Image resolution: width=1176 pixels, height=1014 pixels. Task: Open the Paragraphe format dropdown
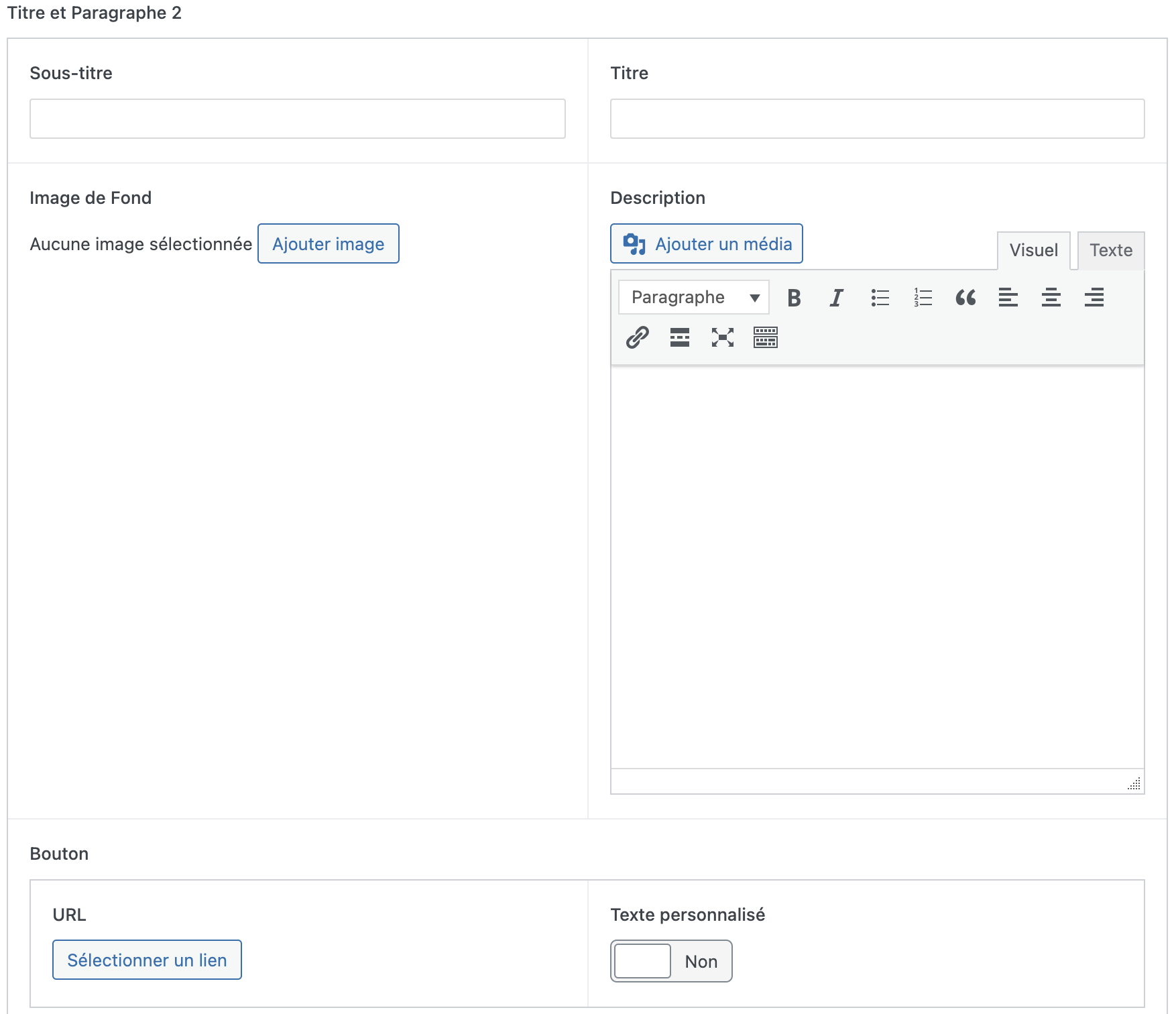tap(693, 297)
